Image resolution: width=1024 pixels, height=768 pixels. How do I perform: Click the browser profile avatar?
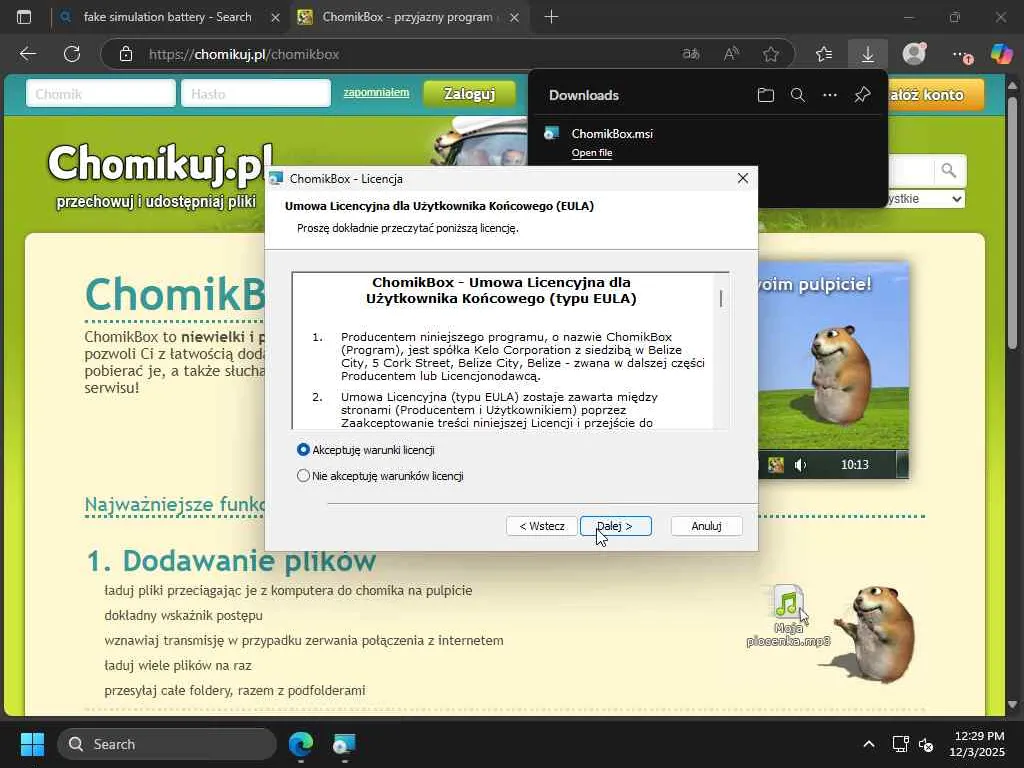914,54
